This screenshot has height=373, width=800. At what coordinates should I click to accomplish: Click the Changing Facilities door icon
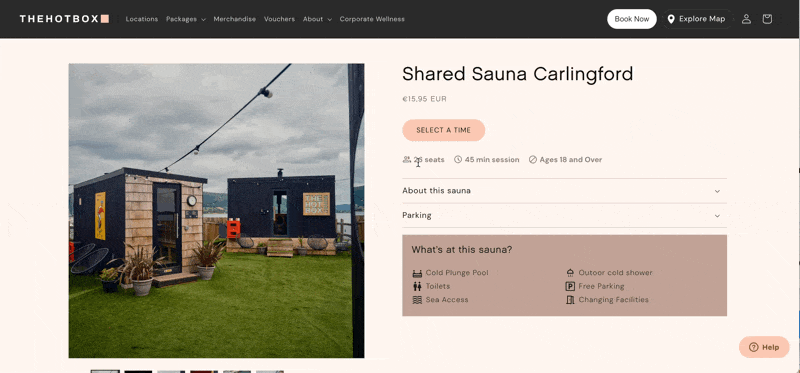(x=570, y=300)
